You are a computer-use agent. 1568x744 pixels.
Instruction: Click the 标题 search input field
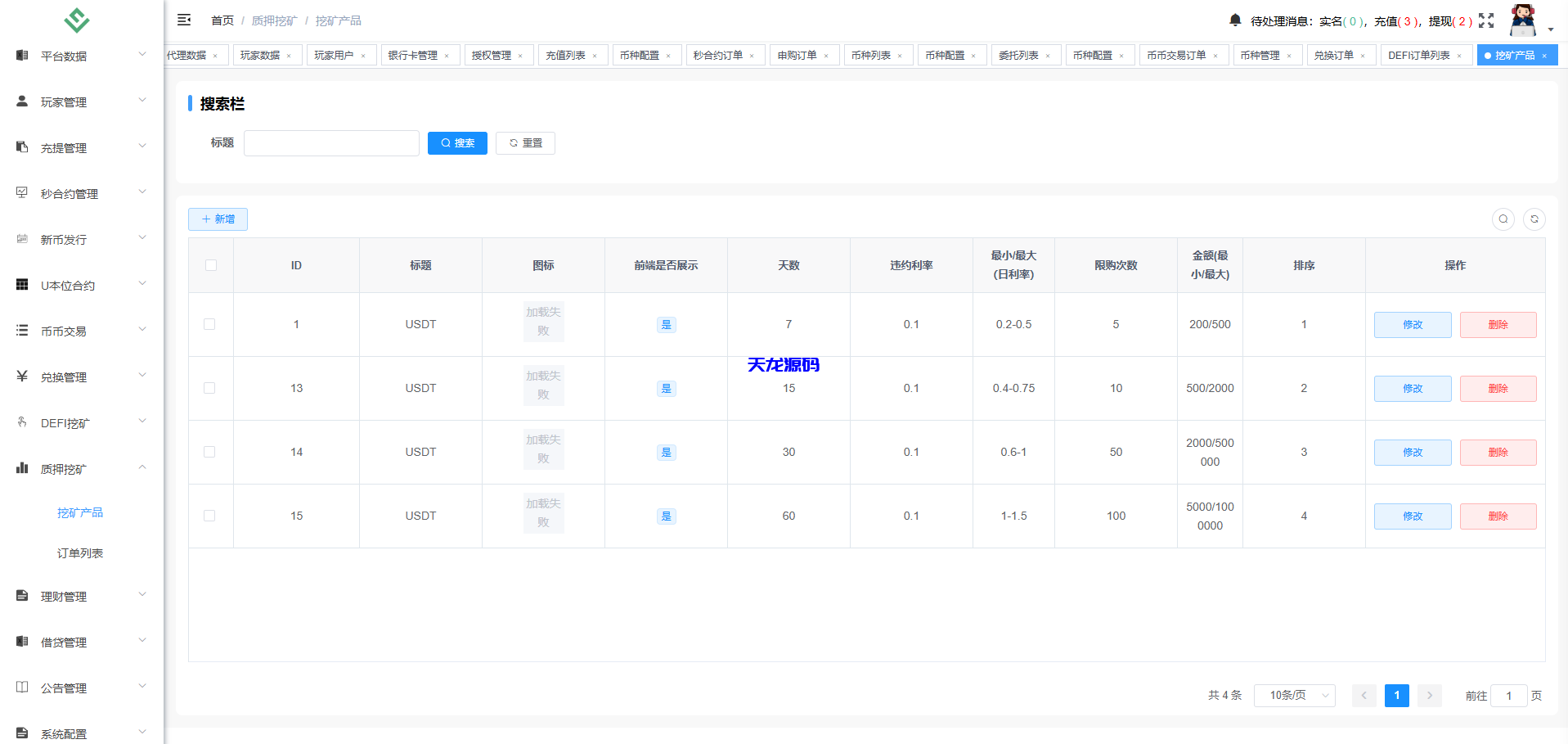(330, 142)
